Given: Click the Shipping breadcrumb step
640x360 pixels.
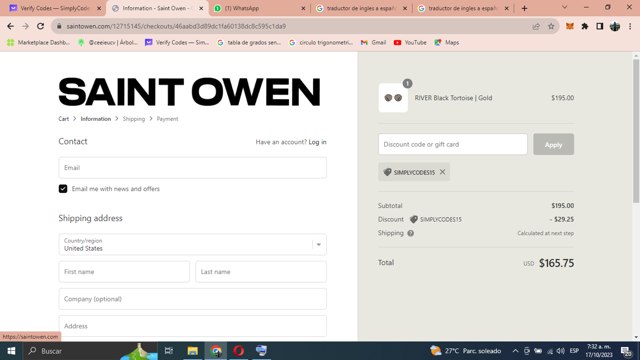Looking at the screenshot, I should click(133, 119).
